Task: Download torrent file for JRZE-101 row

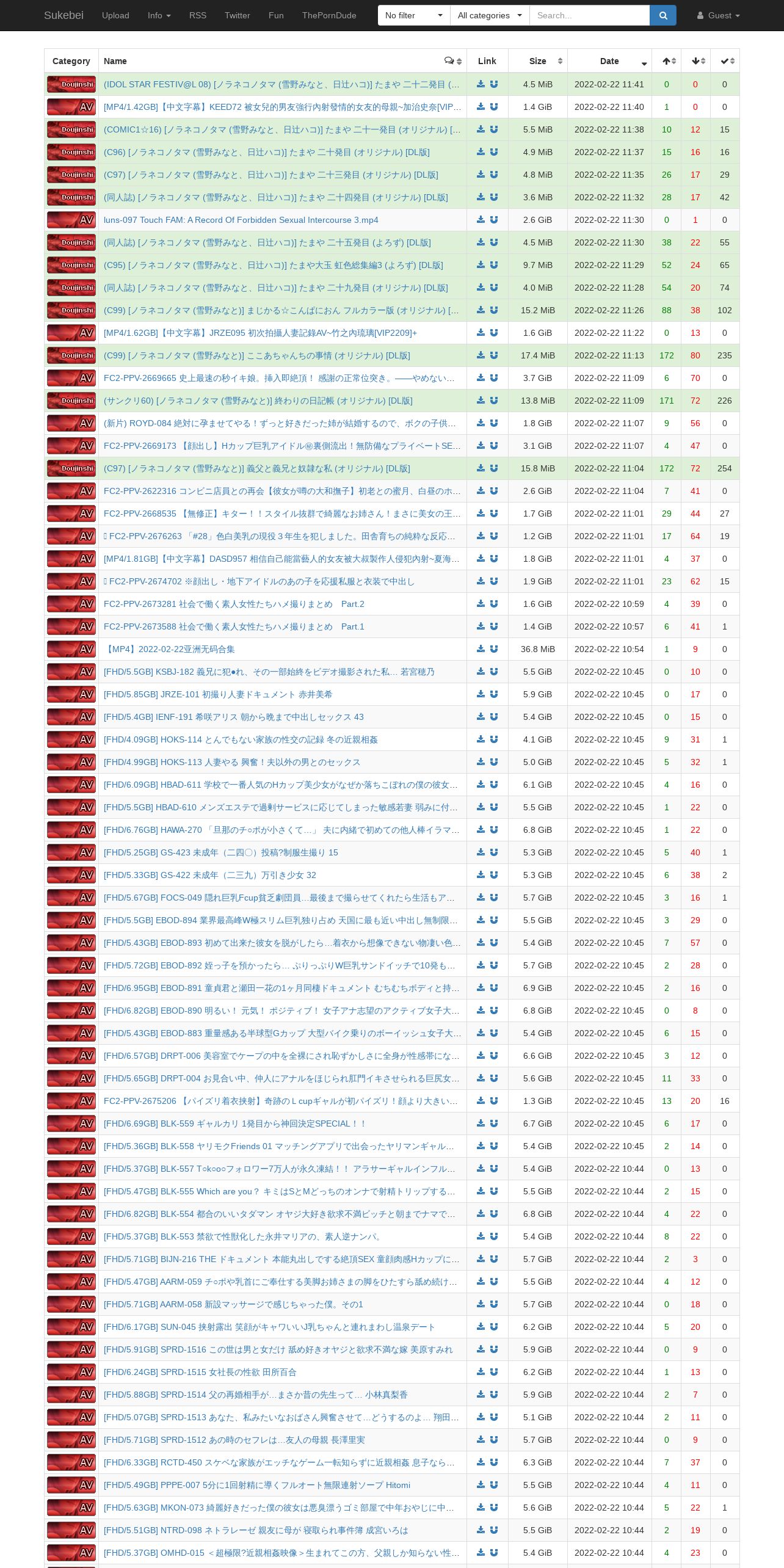Action: (481, 694)
